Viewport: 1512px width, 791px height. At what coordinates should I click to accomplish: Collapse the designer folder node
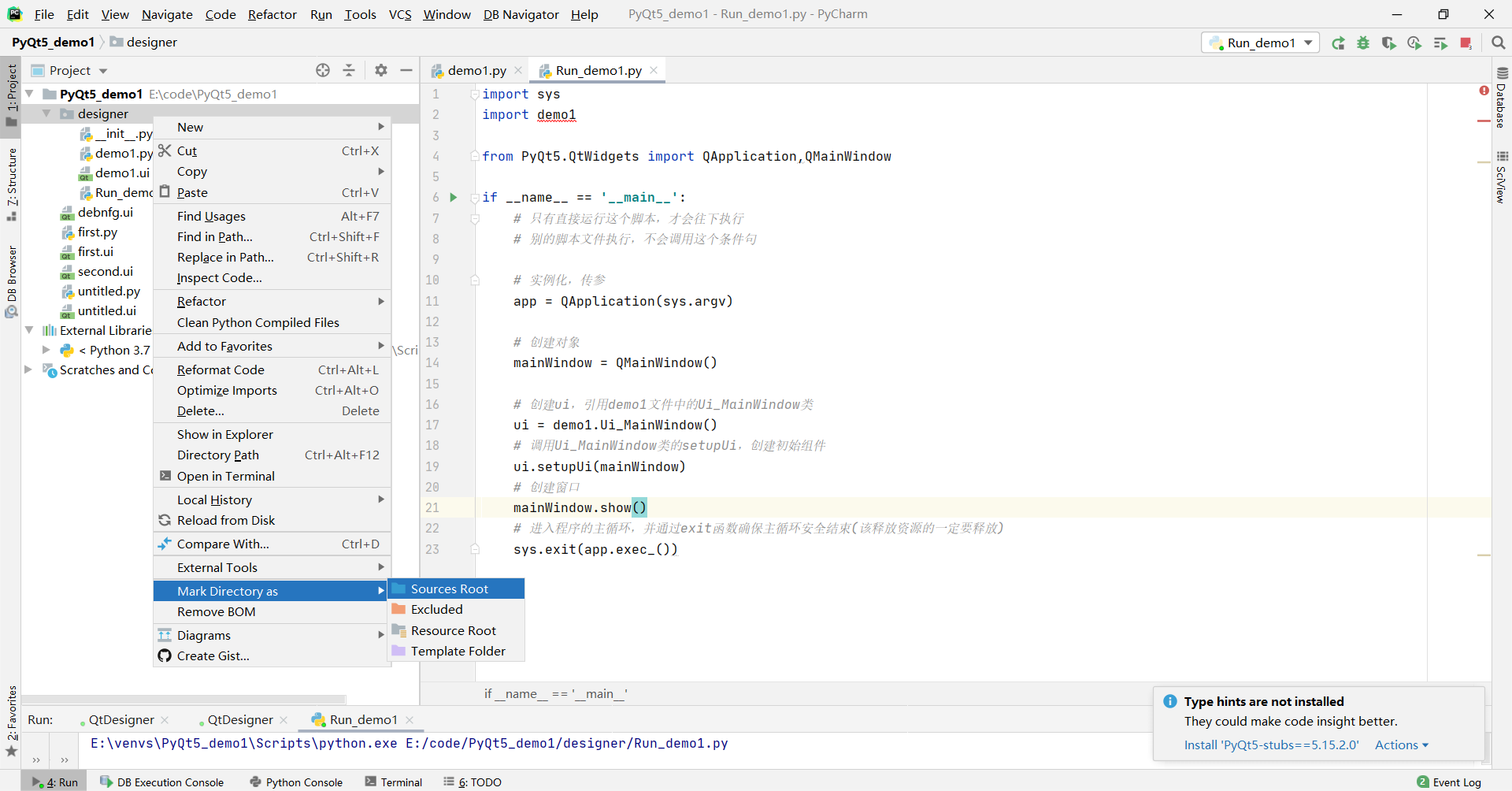(46, 113)
